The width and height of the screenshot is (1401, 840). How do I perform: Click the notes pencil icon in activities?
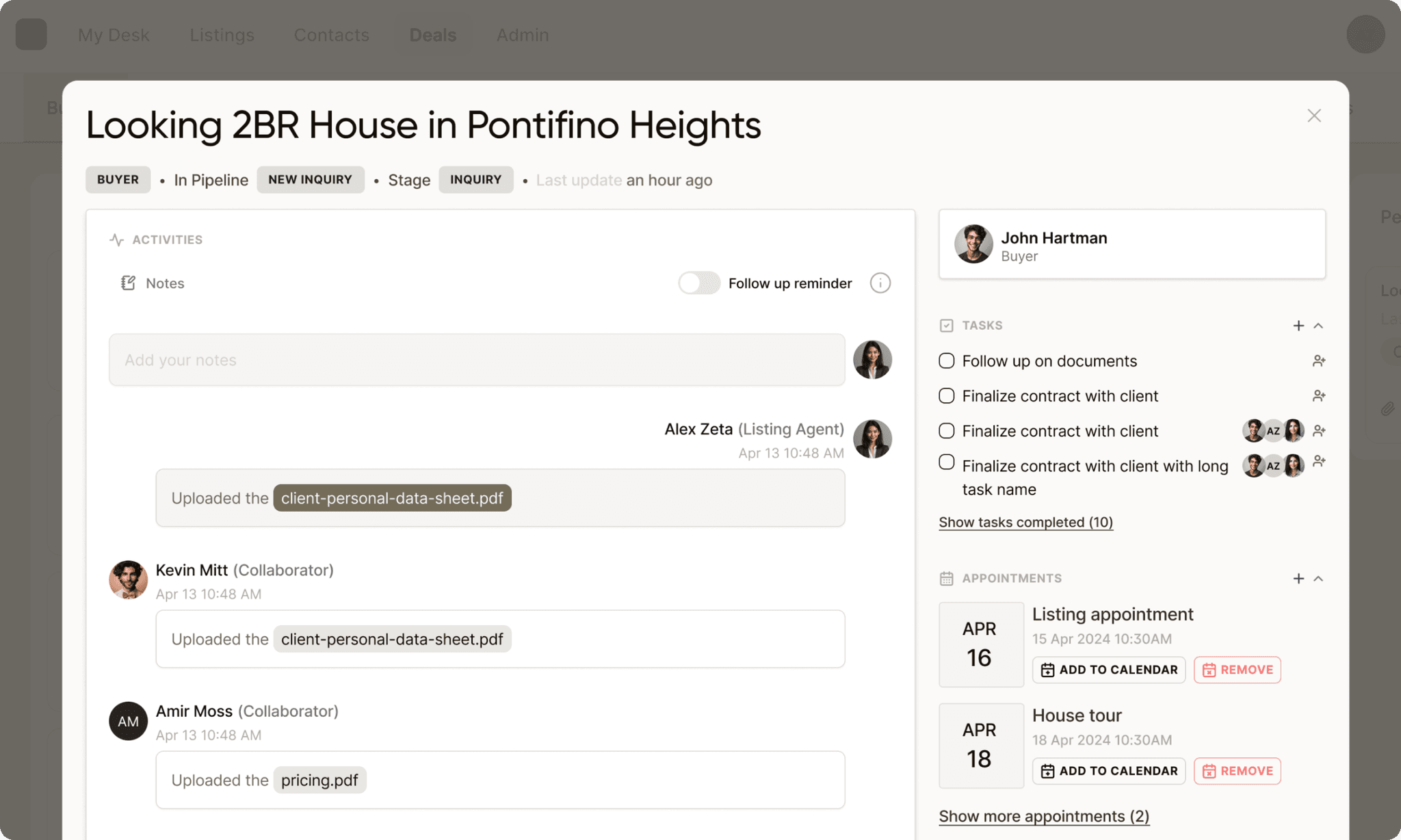click(128, 282)
